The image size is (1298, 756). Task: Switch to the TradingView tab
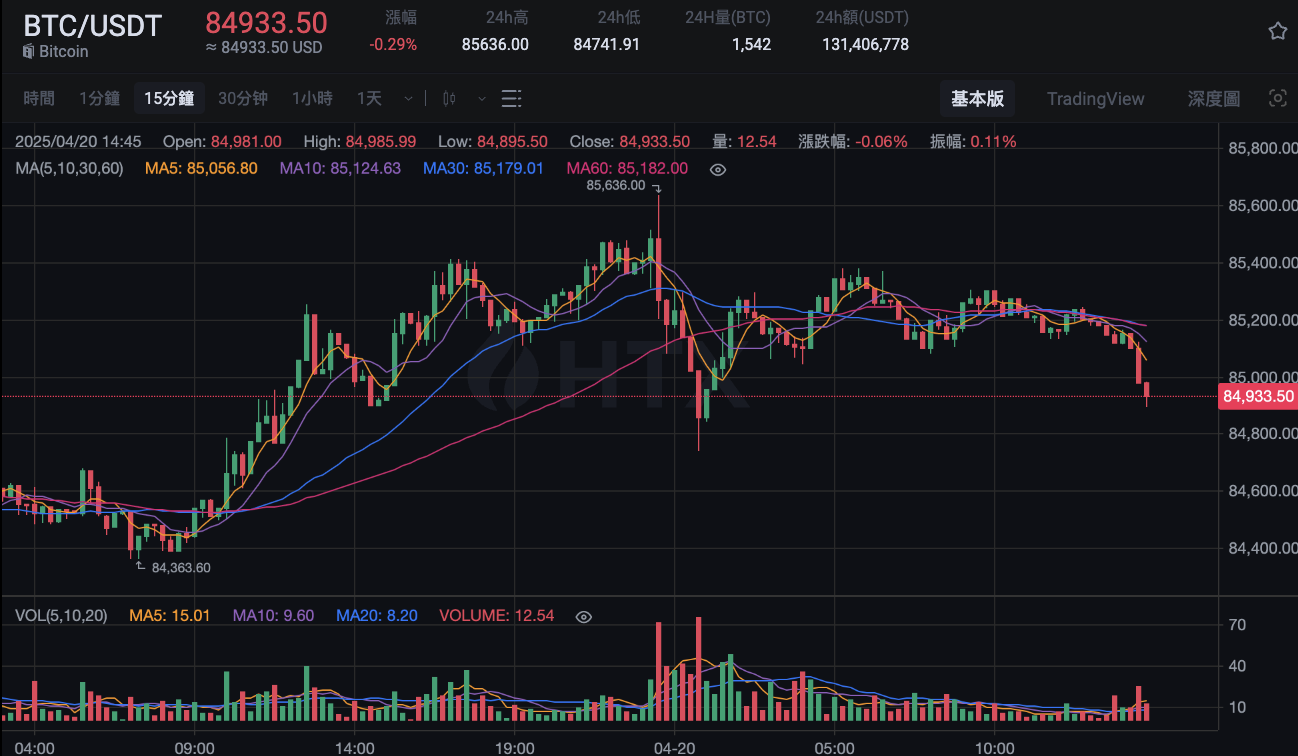point(1095,98)
